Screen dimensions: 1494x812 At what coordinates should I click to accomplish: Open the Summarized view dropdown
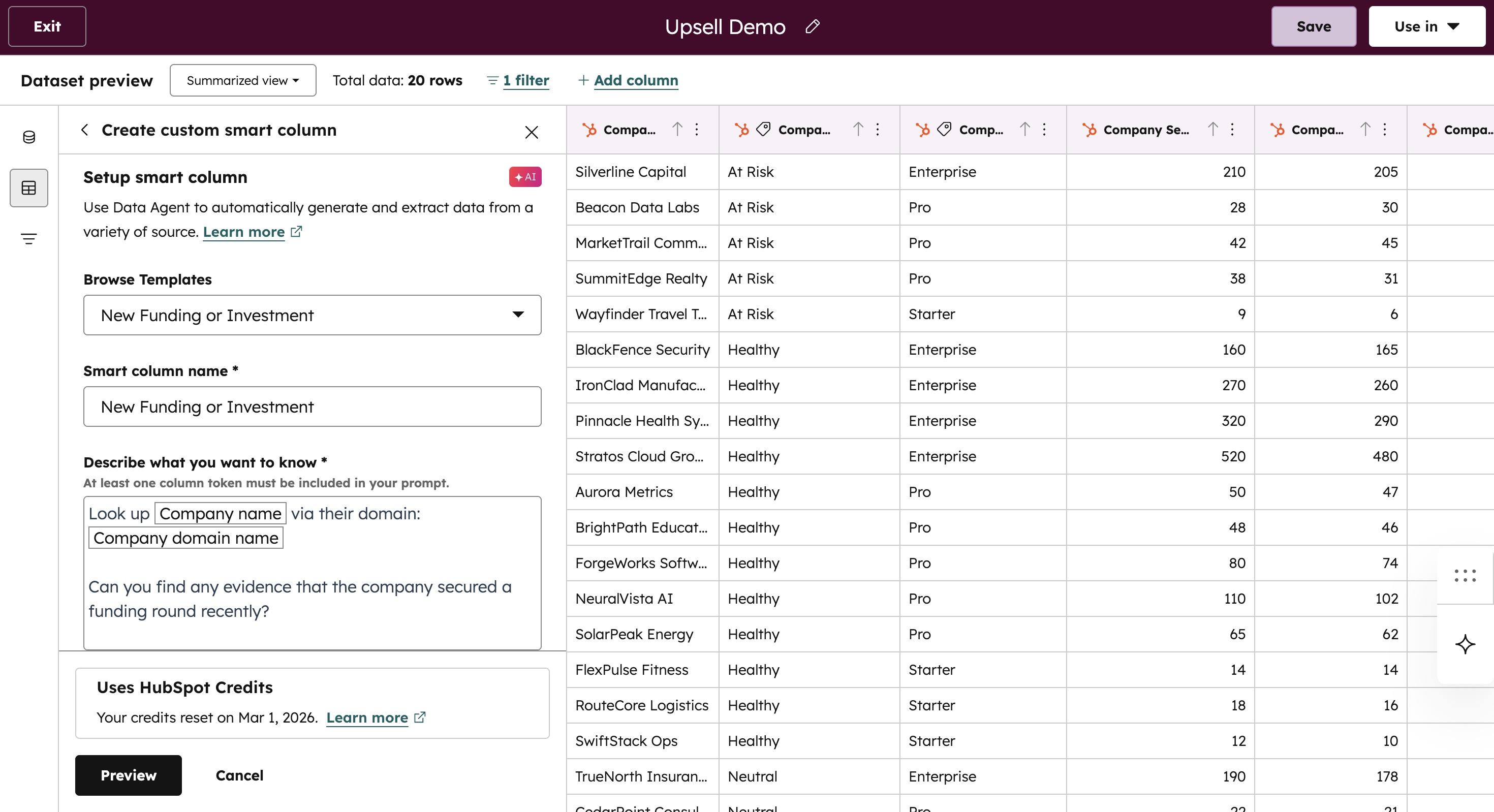pos(243,80)
